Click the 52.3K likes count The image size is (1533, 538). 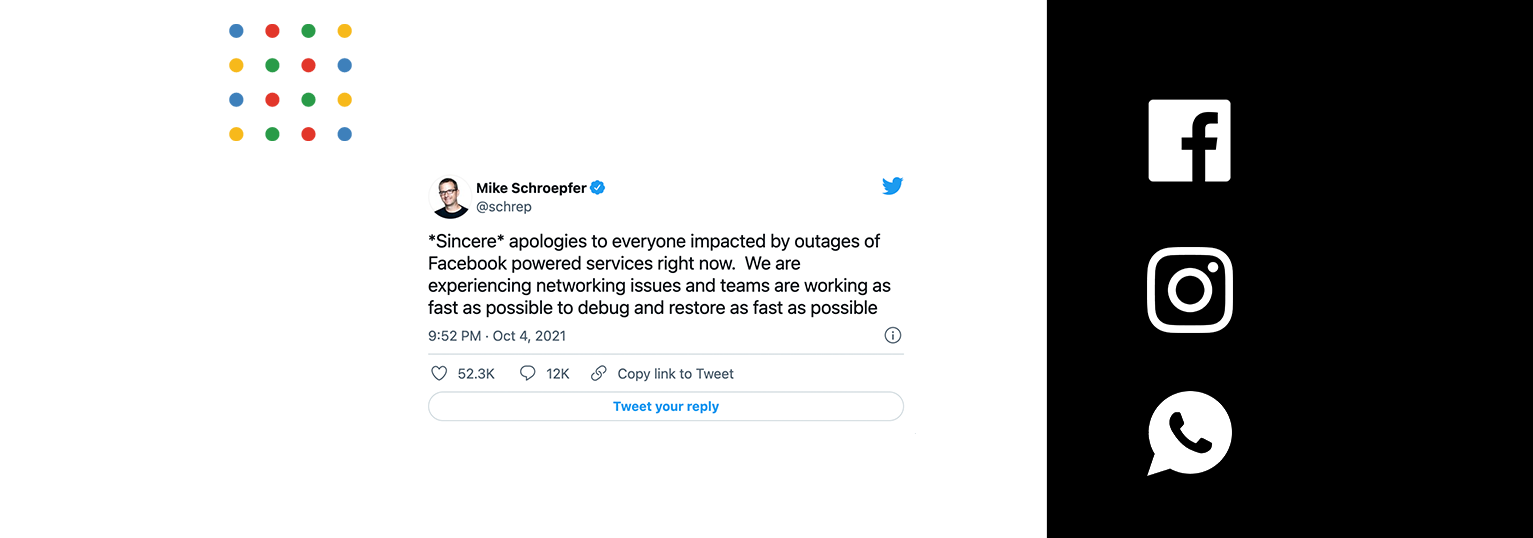point(476,374)
